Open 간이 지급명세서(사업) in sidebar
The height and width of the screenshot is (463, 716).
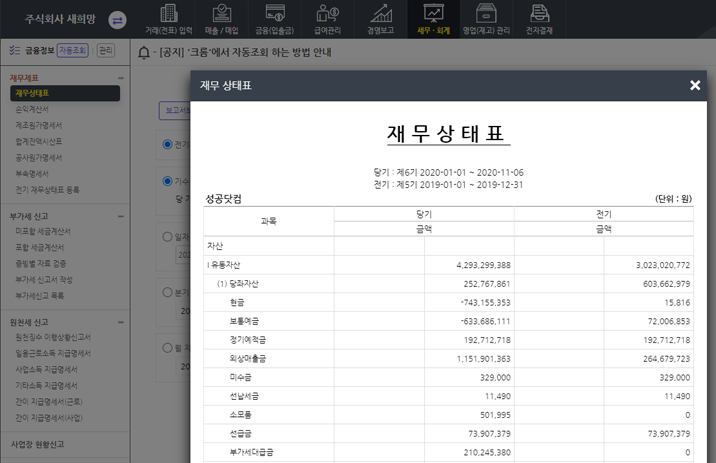[x=49, y=417]
